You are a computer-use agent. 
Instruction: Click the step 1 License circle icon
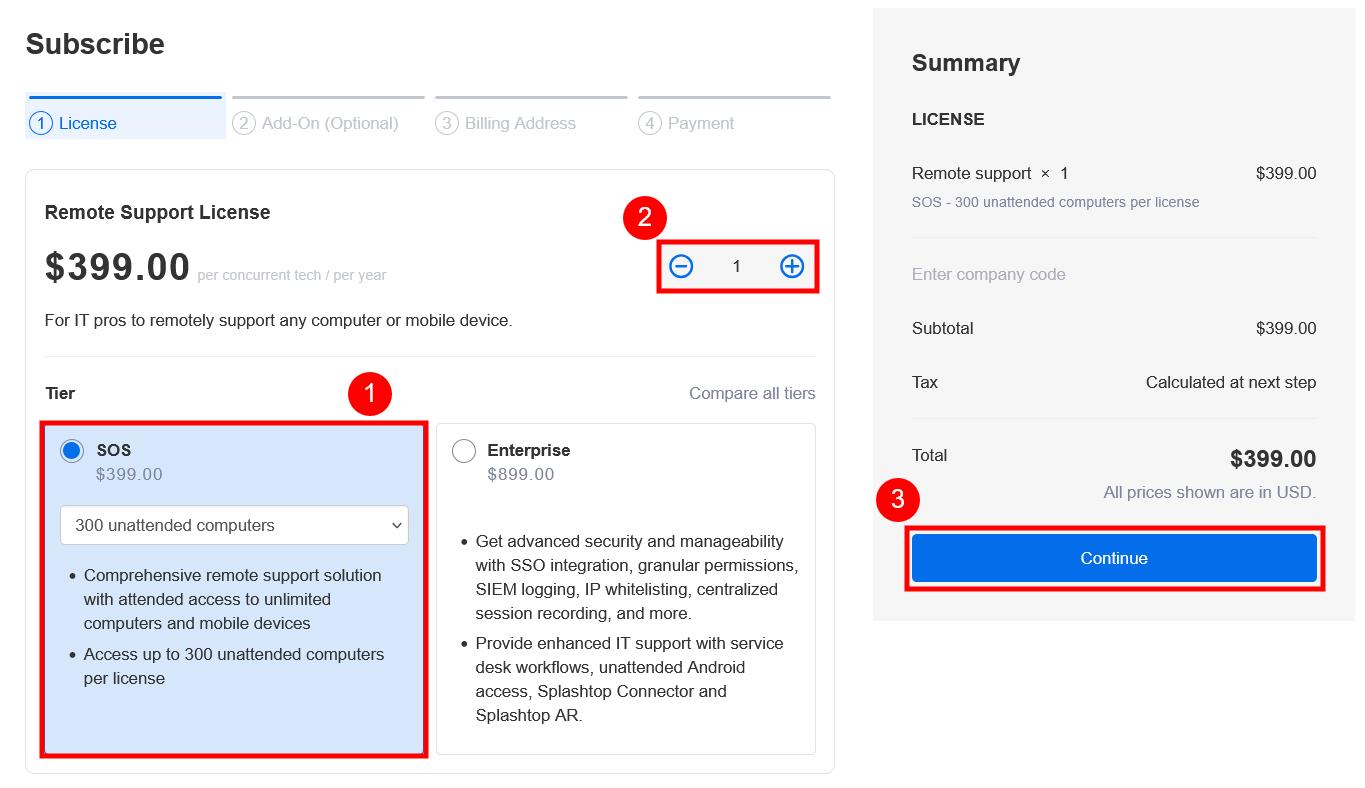[41, 123]
